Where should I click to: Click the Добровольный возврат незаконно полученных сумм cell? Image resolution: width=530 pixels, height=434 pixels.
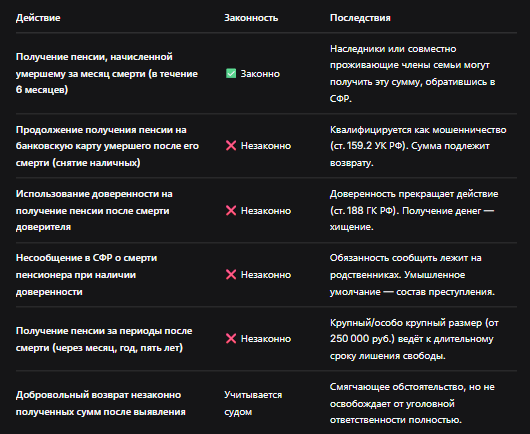100,403
